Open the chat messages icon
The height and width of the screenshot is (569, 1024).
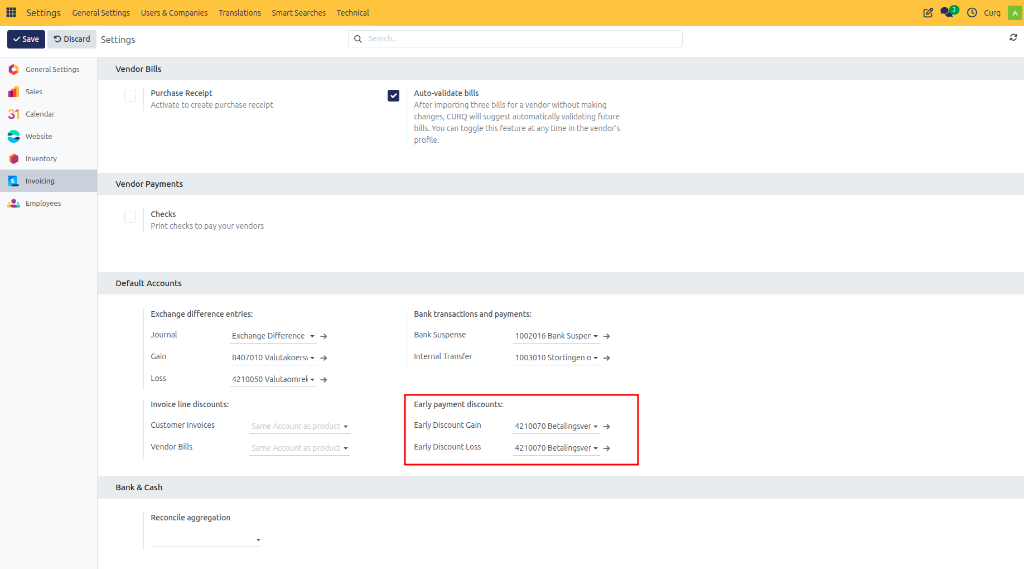pyautogui.click(x=949, y=12)
